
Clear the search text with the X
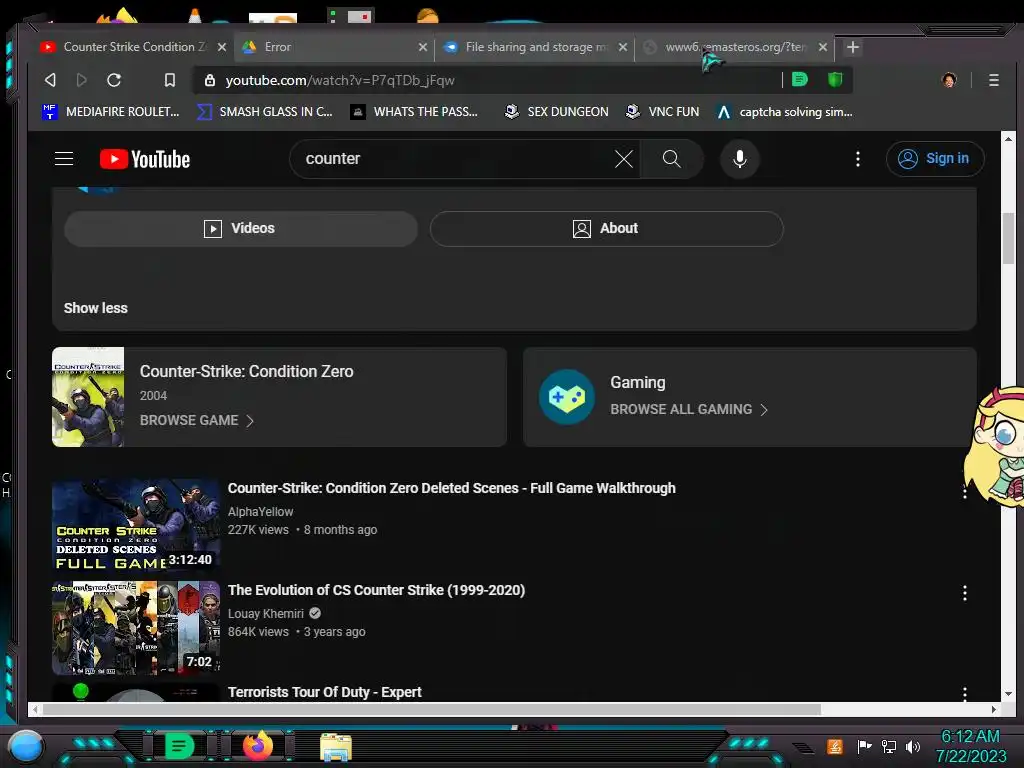pyautogui.click(x=624, y=159)
